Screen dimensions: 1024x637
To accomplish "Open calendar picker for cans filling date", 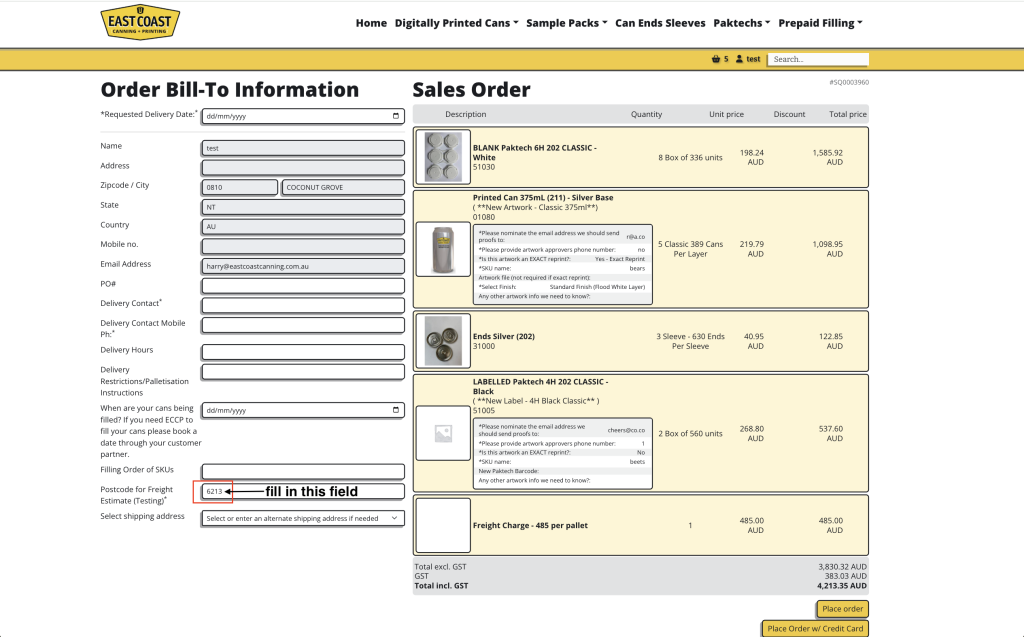I will point(396,410).
